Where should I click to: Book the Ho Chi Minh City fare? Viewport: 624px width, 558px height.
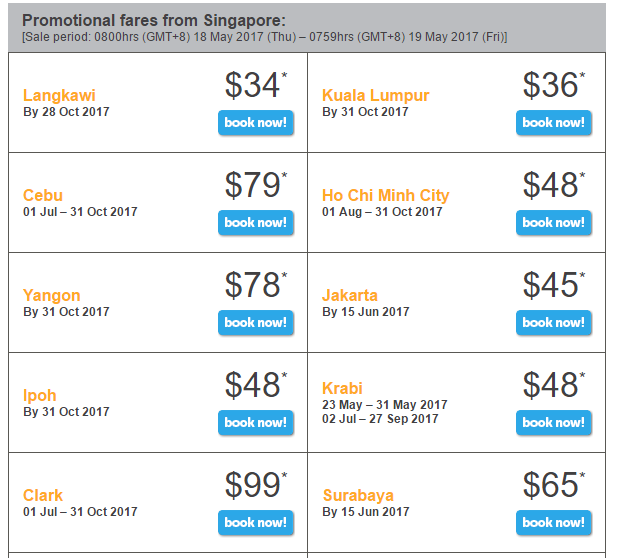(554, 222)
